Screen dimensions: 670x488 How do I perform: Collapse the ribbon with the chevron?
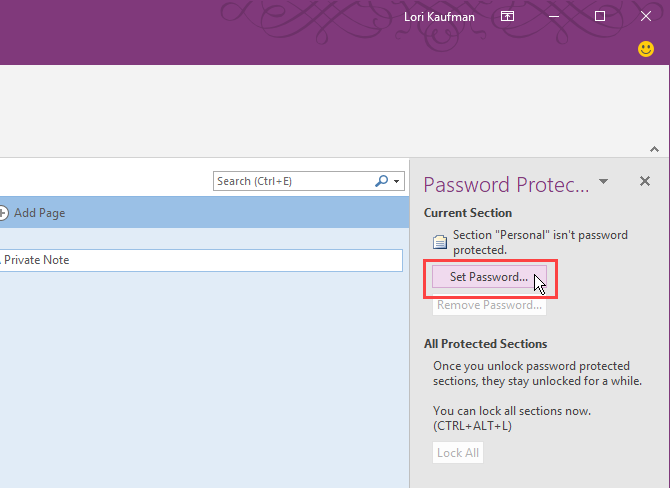pos(654,149)
